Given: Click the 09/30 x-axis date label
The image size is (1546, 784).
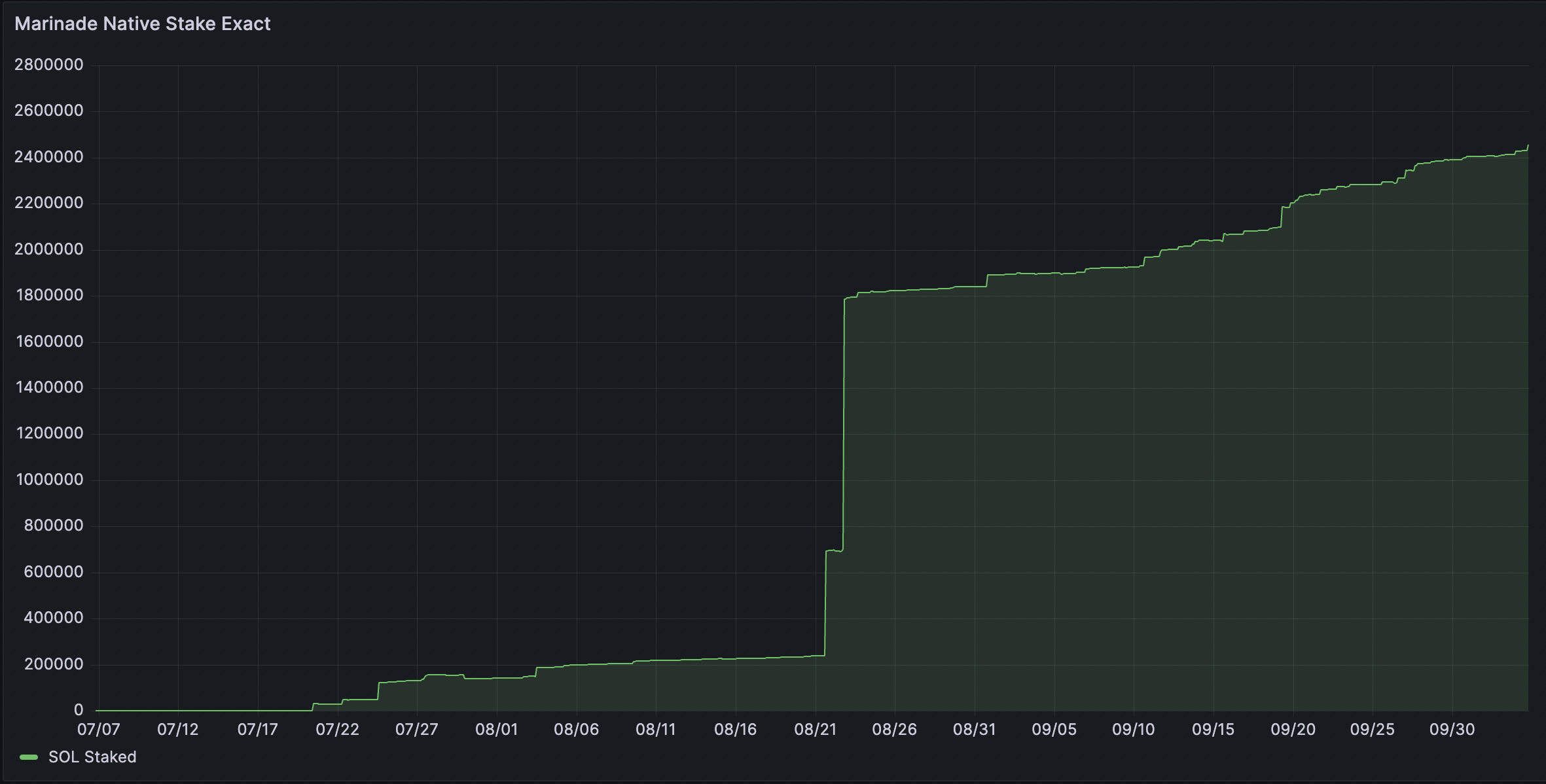Looking at the screenshot, I should [x=1452, y=730].
